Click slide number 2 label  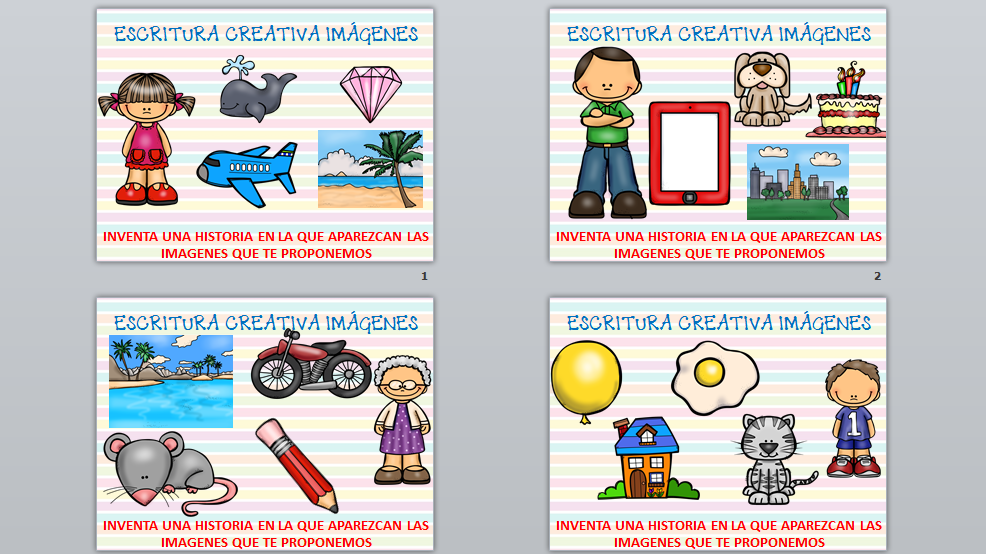click(x=877, y=276)
